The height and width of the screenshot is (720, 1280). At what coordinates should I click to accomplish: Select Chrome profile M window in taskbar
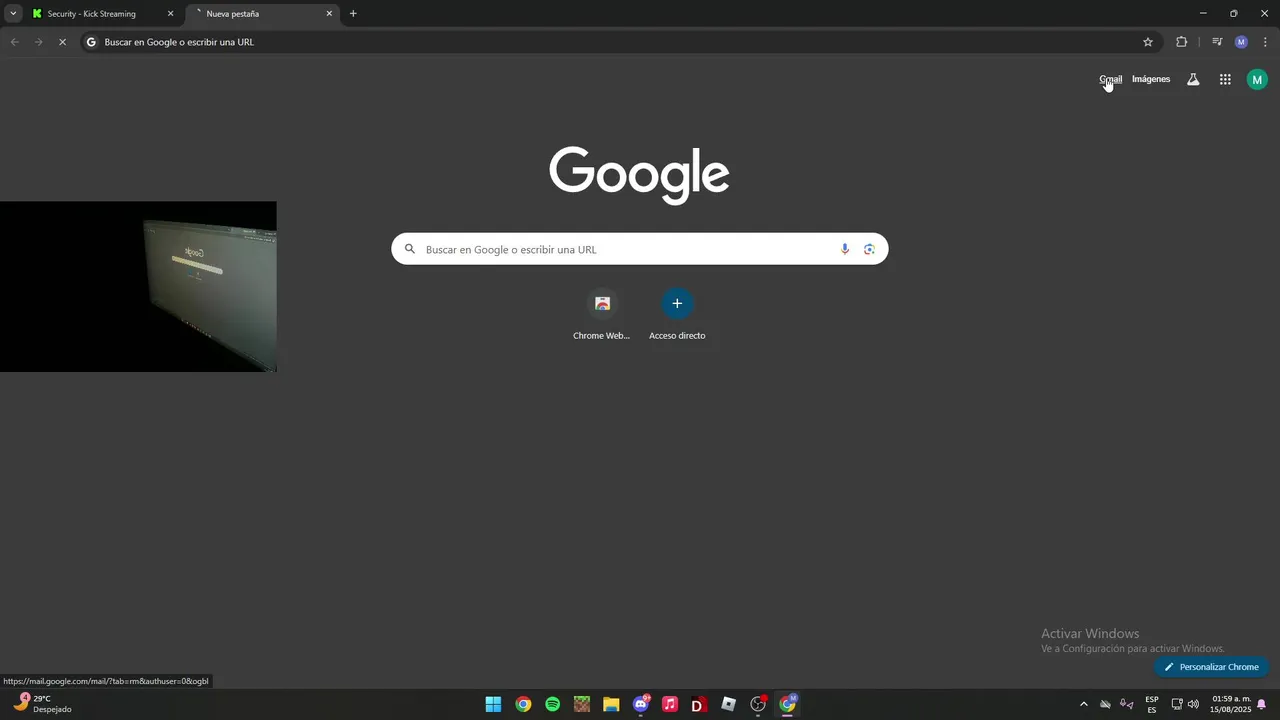(x=788, y=704)
